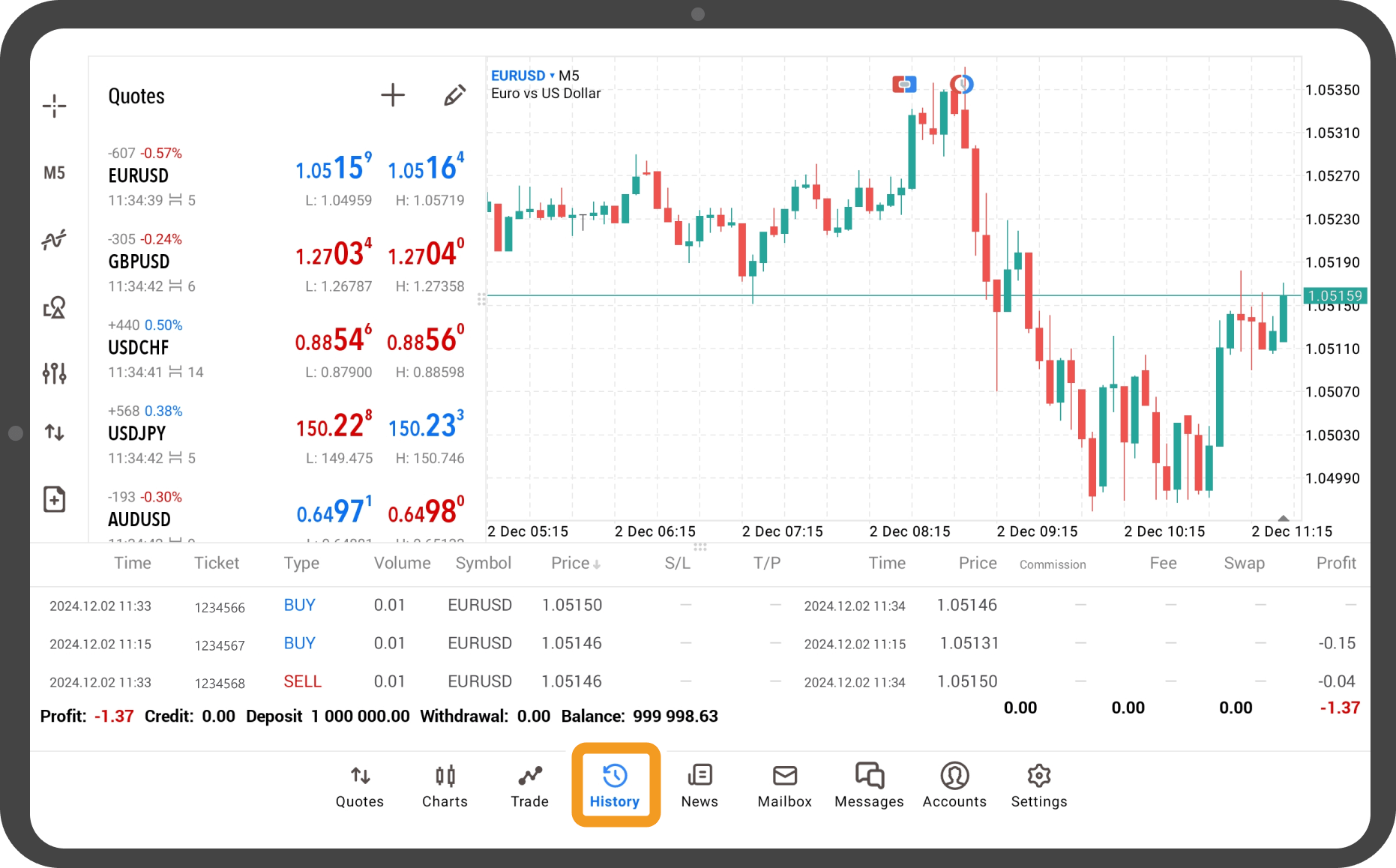Add a symbol with the plus icon
The height and width of the screenshot is (868, 1396).
pyautogui.click(x=392, y=95)
